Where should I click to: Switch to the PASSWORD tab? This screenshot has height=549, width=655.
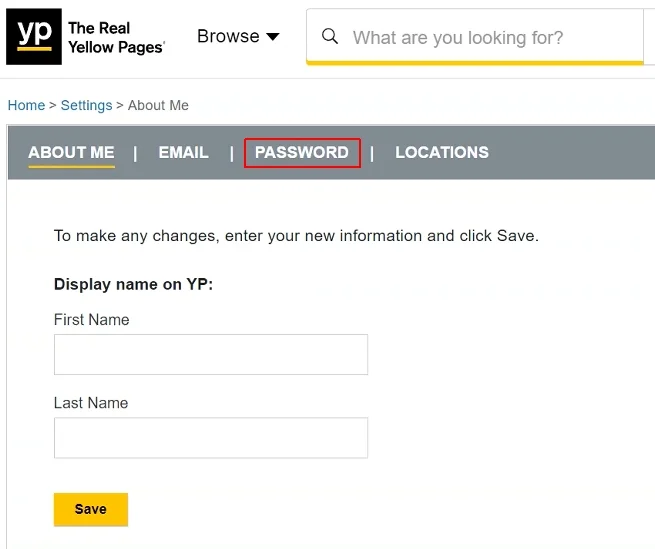pyautogui.click(x=302, y=153)
